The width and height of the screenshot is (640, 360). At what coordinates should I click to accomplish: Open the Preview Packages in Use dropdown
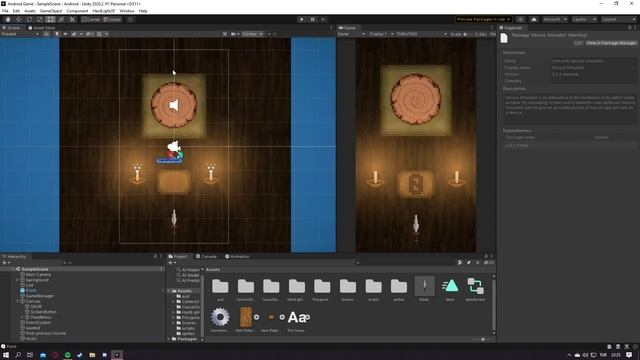click(x=483, y=19)
